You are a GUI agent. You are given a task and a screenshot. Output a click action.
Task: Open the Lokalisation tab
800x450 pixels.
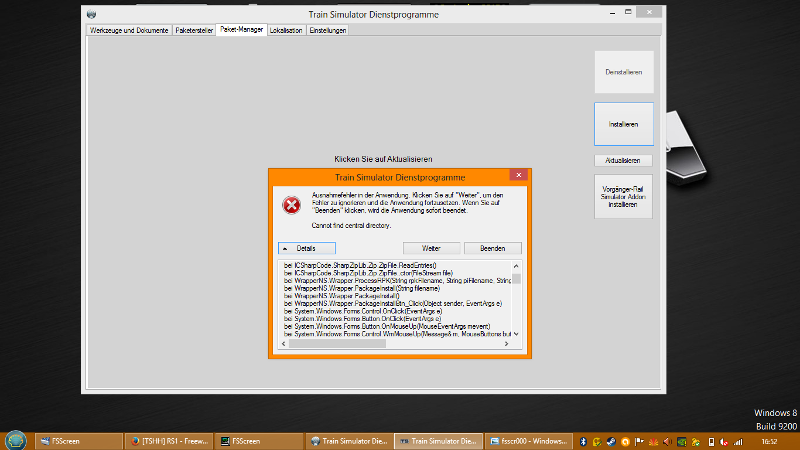tap(286, 31)
